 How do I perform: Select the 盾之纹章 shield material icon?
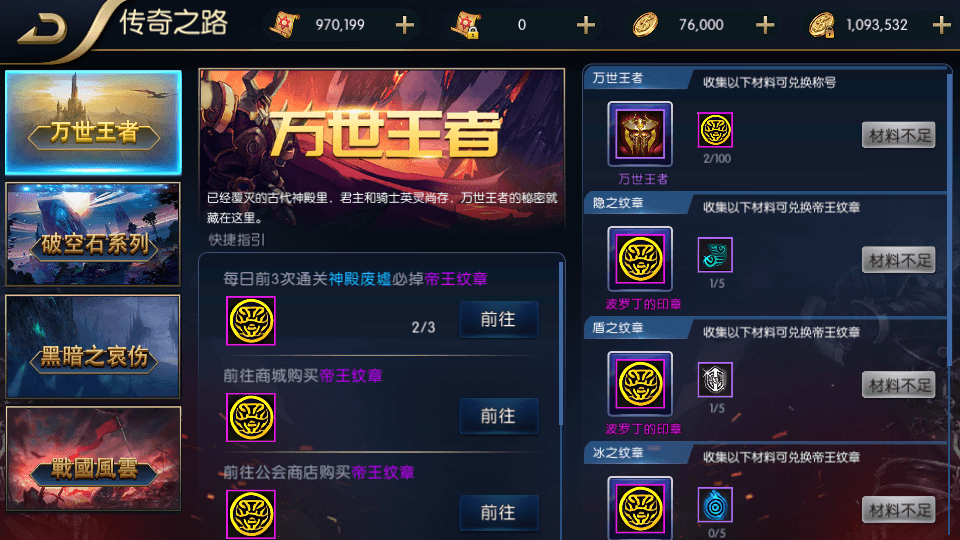click(715, 380)
